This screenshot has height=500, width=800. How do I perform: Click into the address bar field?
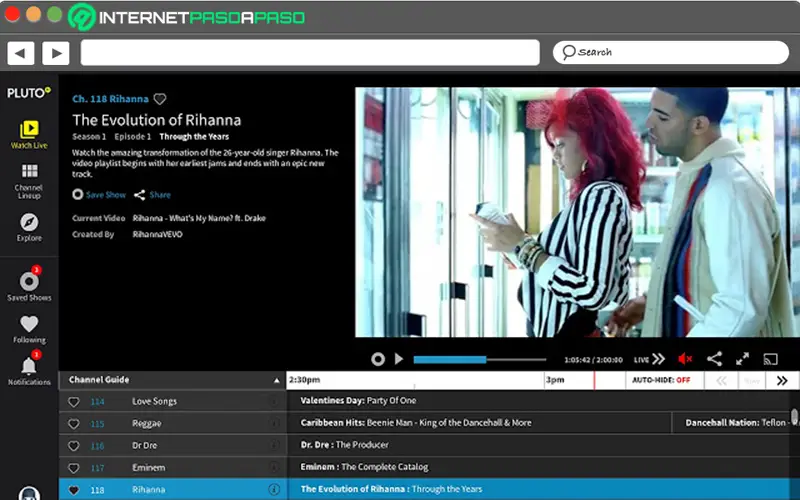tap(310, 53)
